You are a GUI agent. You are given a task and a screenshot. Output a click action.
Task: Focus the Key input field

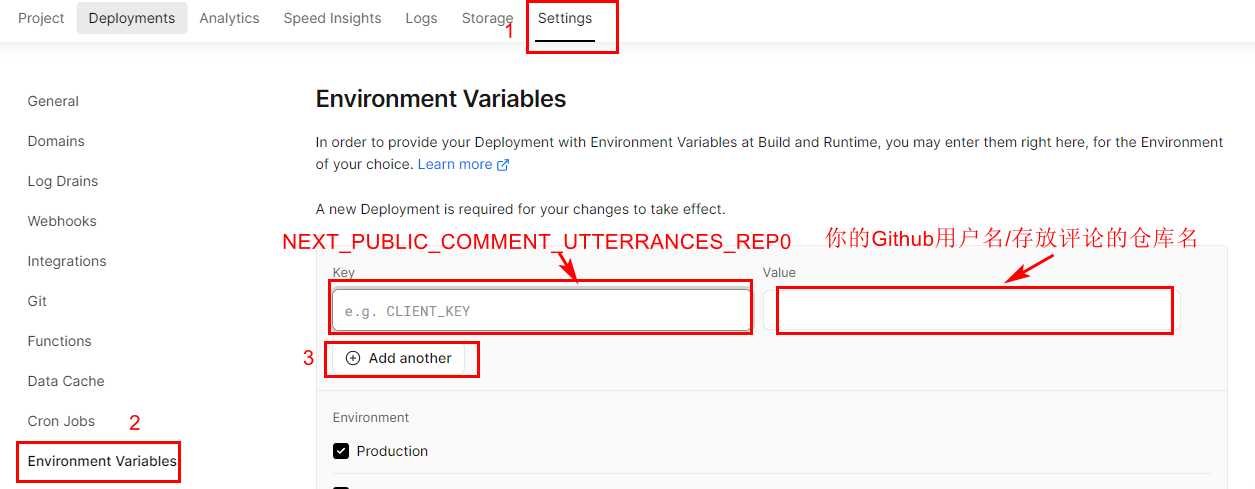[541, 311]
